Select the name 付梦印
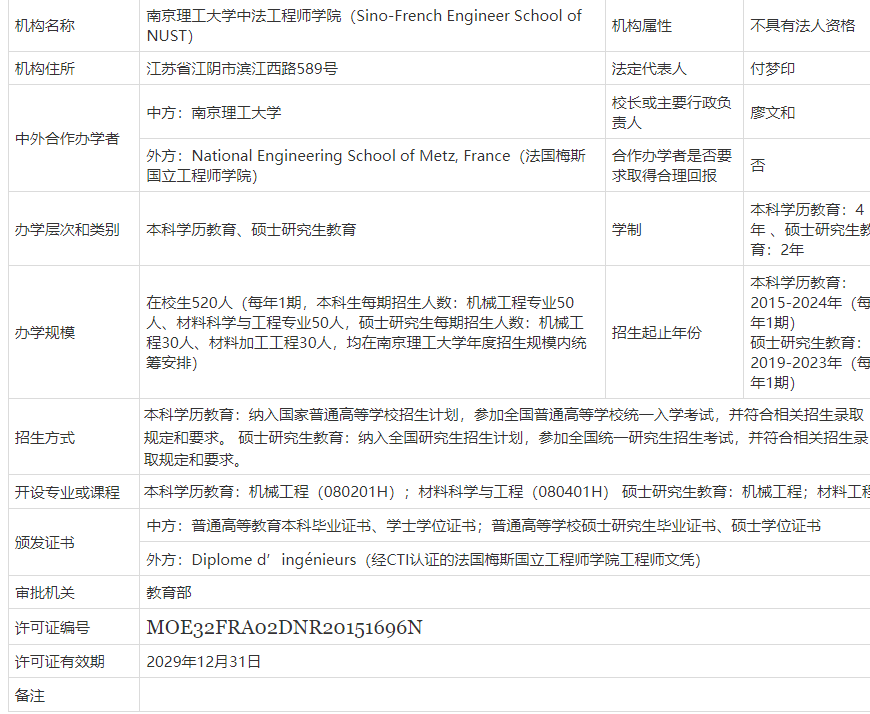The height and width of the screenshot is (714, 870). (x=772, y=69)
